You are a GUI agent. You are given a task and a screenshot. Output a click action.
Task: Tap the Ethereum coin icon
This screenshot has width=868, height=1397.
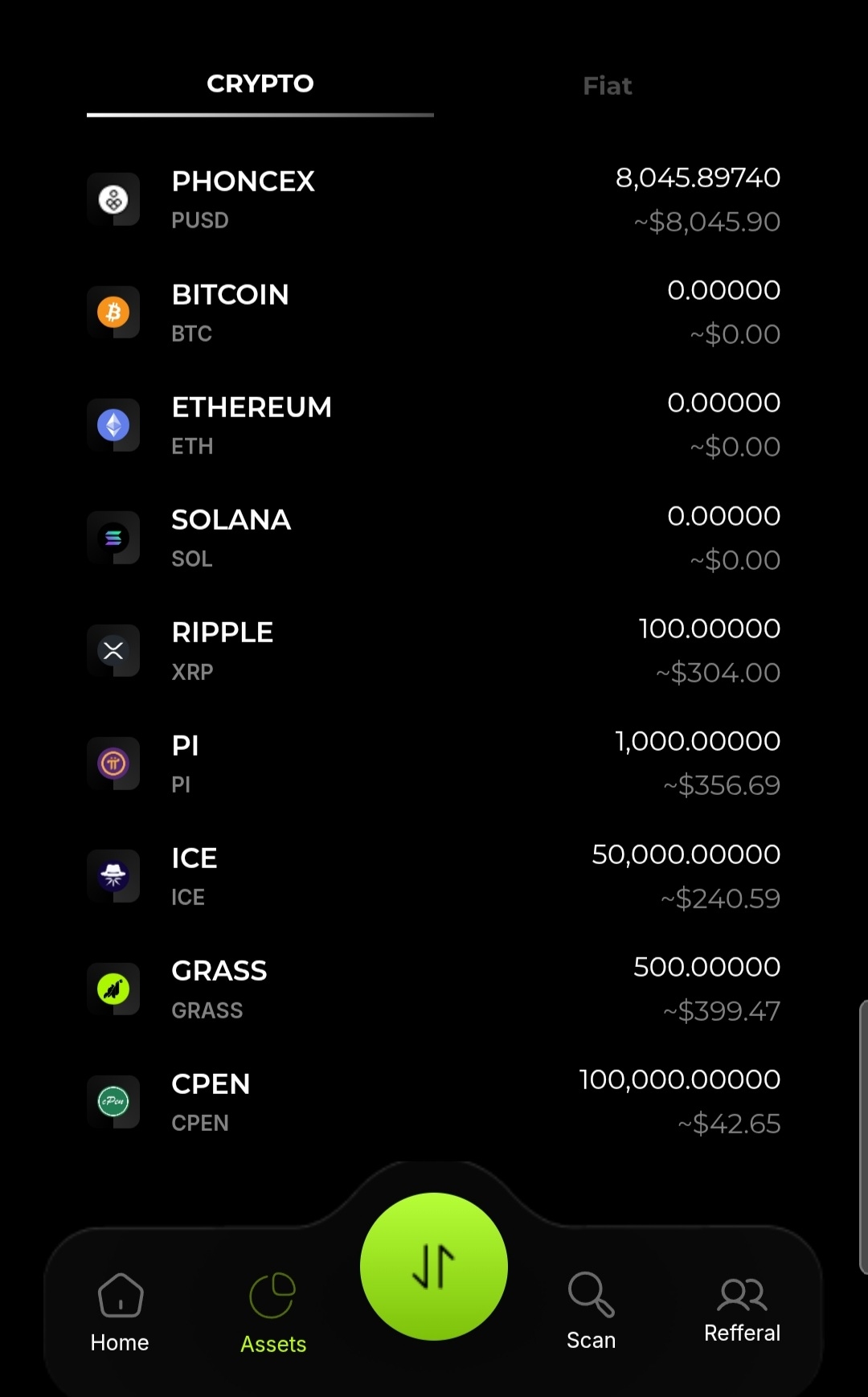click(113, 424)
